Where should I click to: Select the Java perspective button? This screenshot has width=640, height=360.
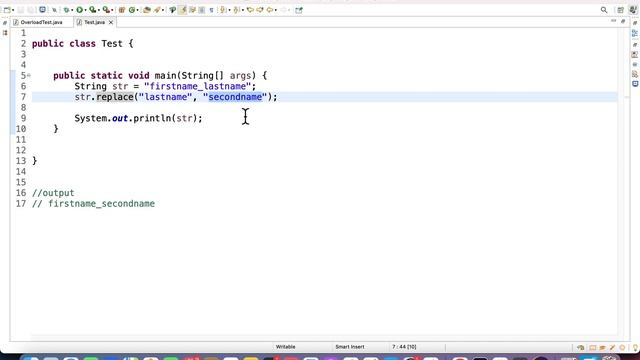[633, 10]
